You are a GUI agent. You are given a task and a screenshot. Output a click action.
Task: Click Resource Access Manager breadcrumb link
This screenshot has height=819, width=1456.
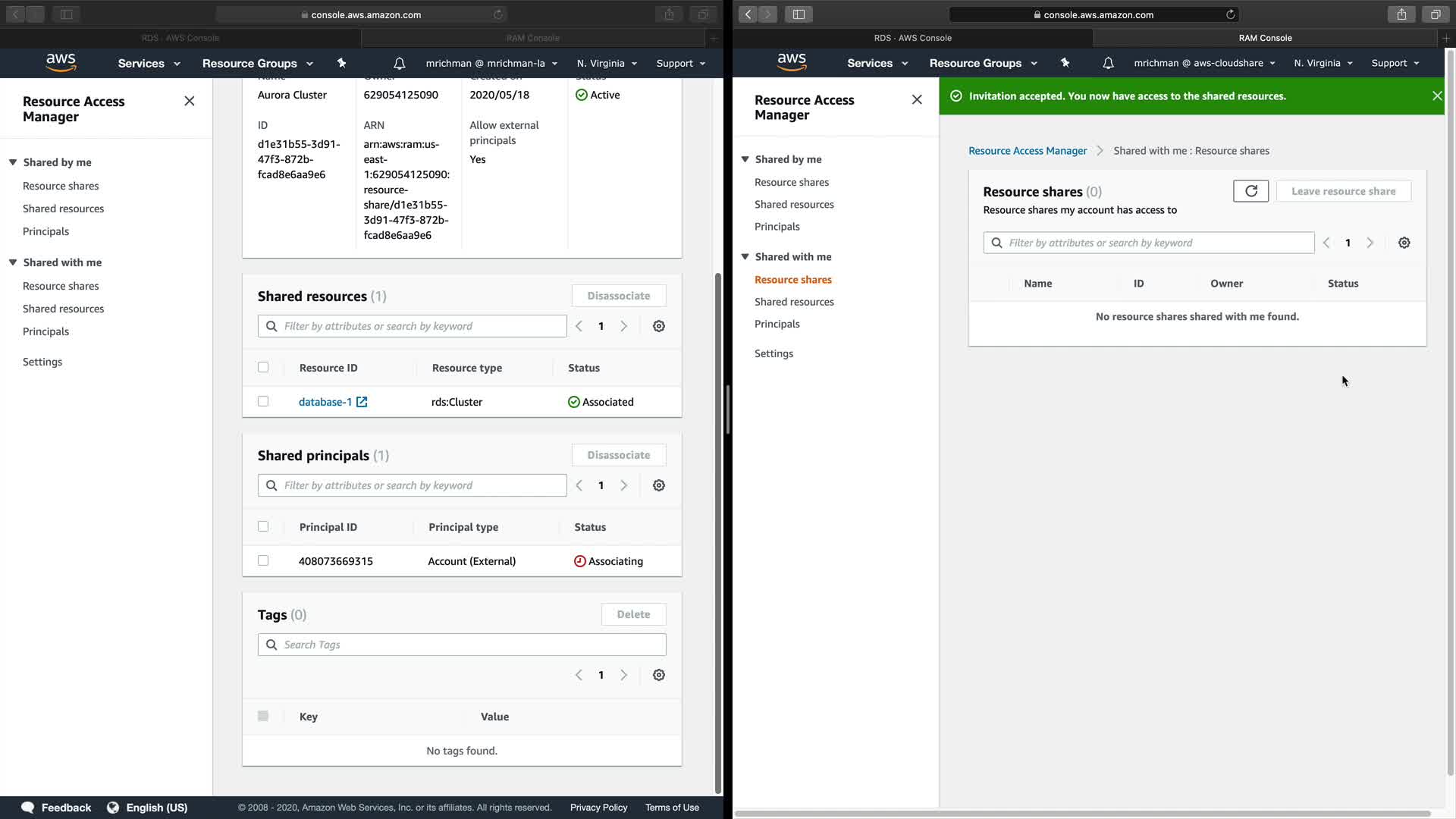(1027, 151)
